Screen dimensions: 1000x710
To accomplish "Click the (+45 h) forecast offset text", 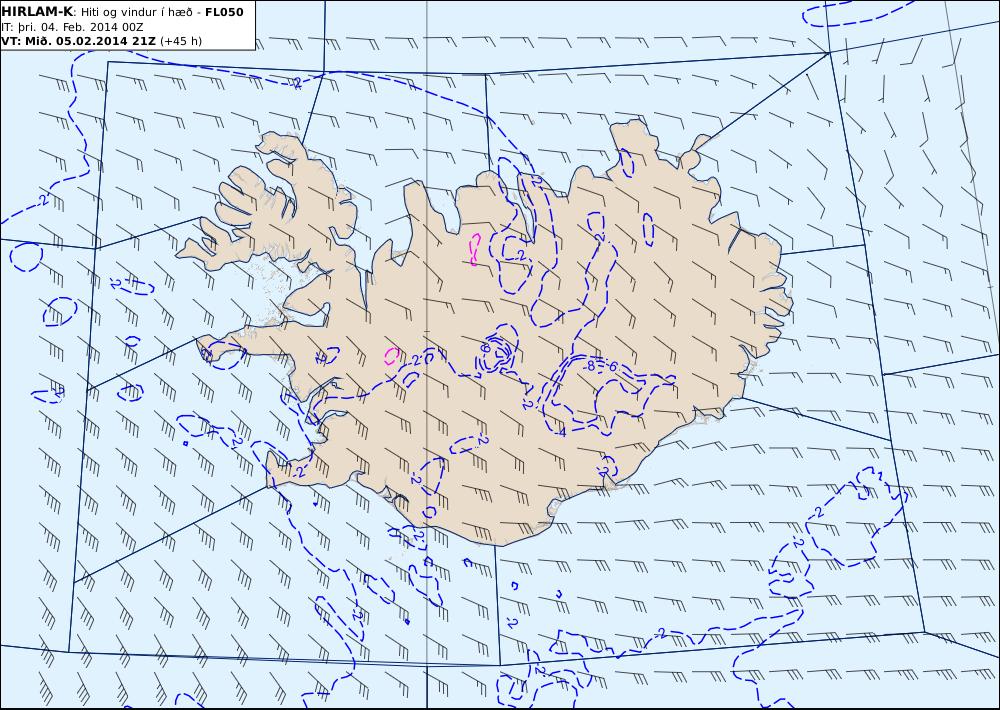I will (x=180, y=41).
